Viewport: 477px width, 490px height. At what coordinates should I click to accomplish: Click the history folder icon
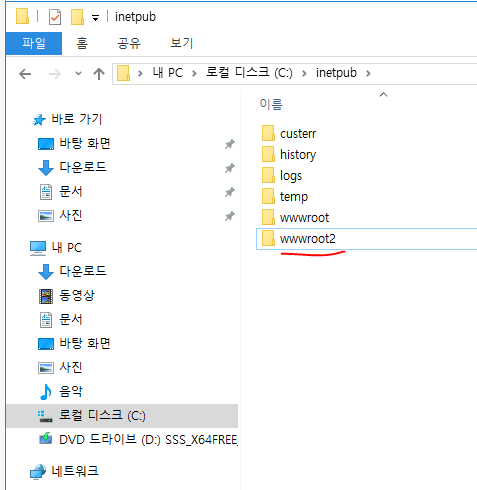(268, 154)
